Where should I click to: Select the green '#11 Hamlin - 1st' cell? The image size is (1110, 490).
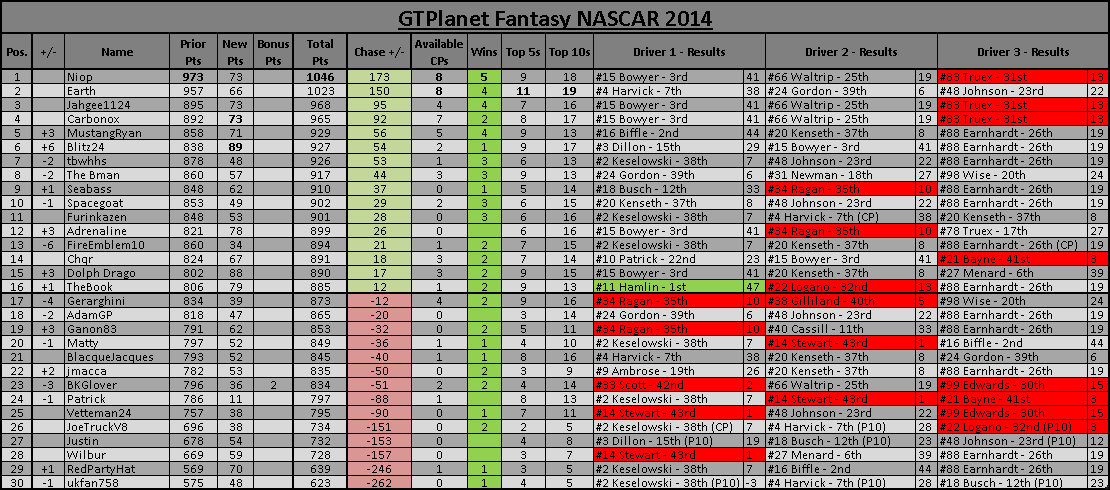point(669,287)
